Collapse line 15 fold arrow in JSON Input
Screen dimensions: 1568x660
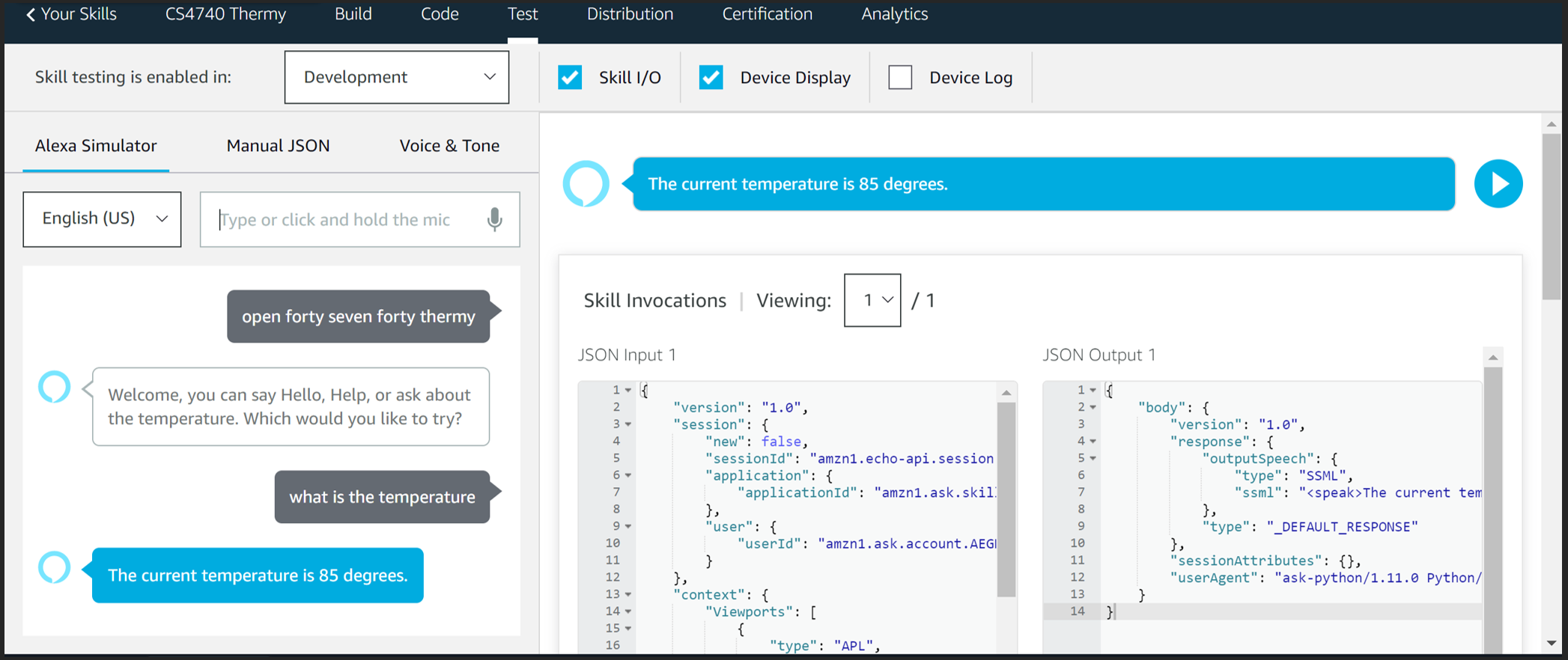[628, 629]
